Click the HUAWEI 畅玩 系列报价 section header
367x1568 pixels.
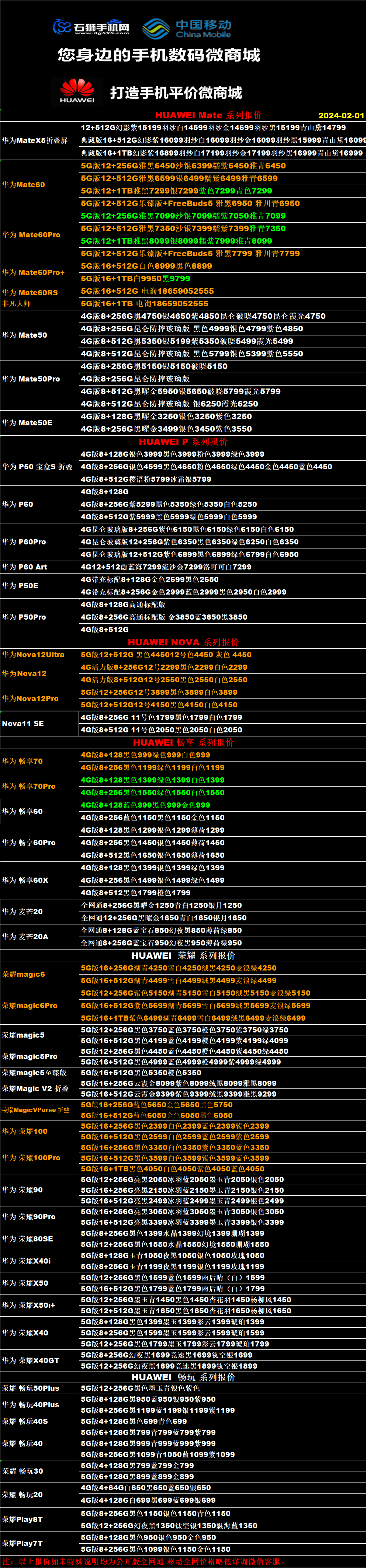[183, 1377]
